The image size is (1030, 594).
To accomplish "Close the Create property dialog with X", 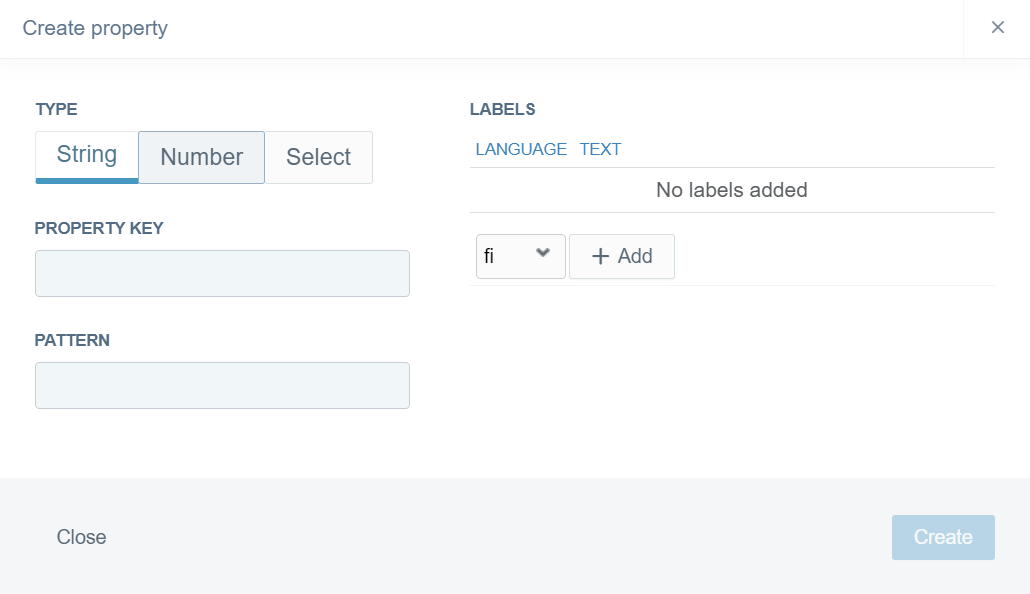I will (997, 28).
